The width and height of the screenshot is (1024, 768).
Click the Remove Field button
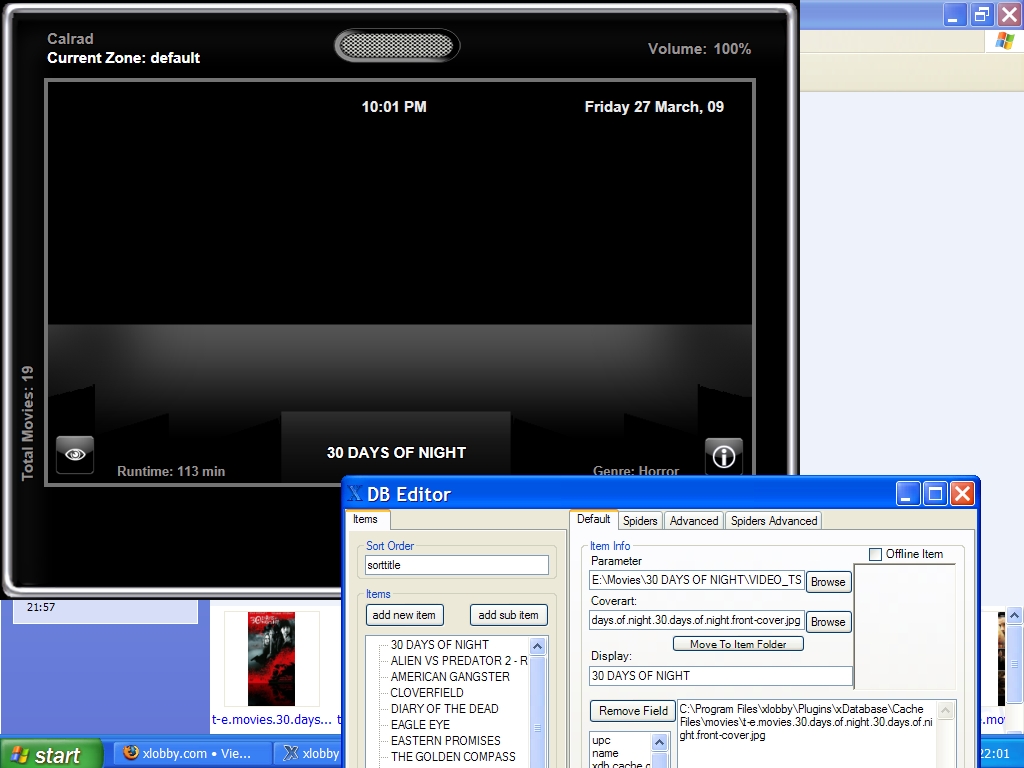[x=633, y=711]
